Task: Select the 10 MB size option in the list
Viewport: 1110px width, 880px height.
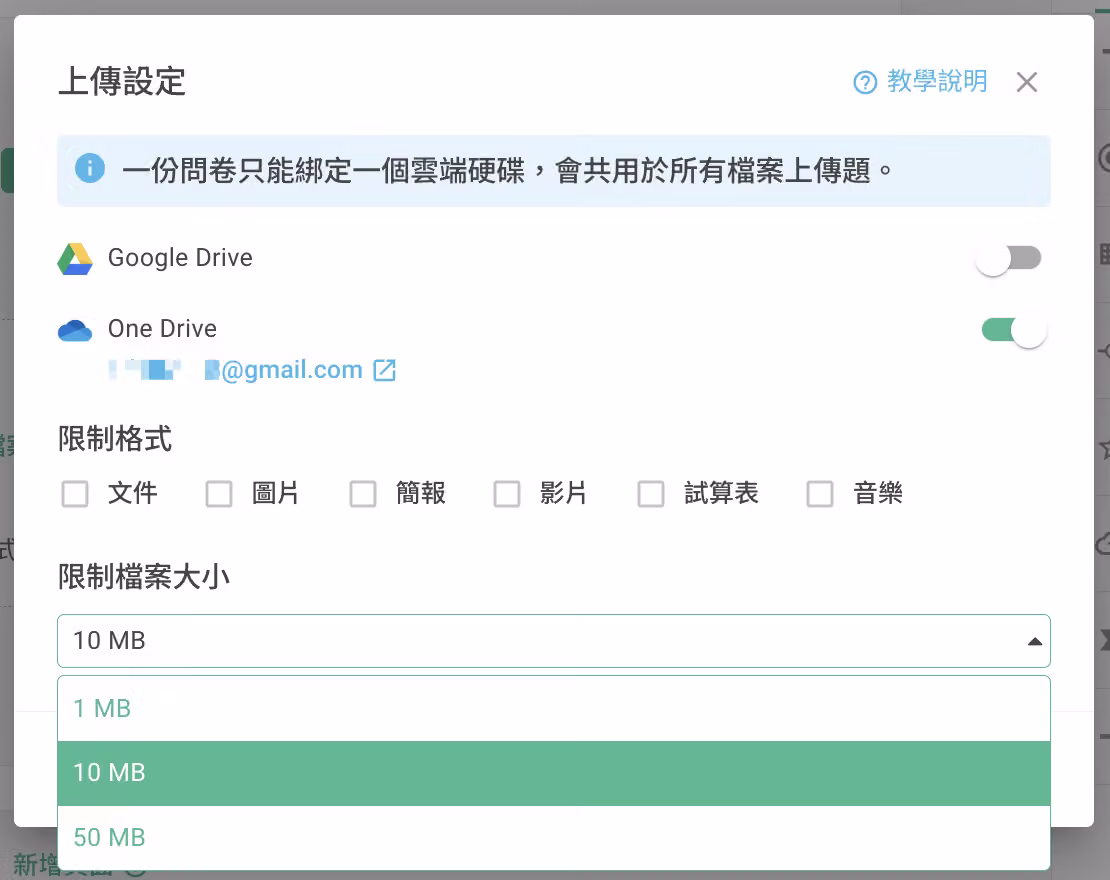Action: point(554,773)
